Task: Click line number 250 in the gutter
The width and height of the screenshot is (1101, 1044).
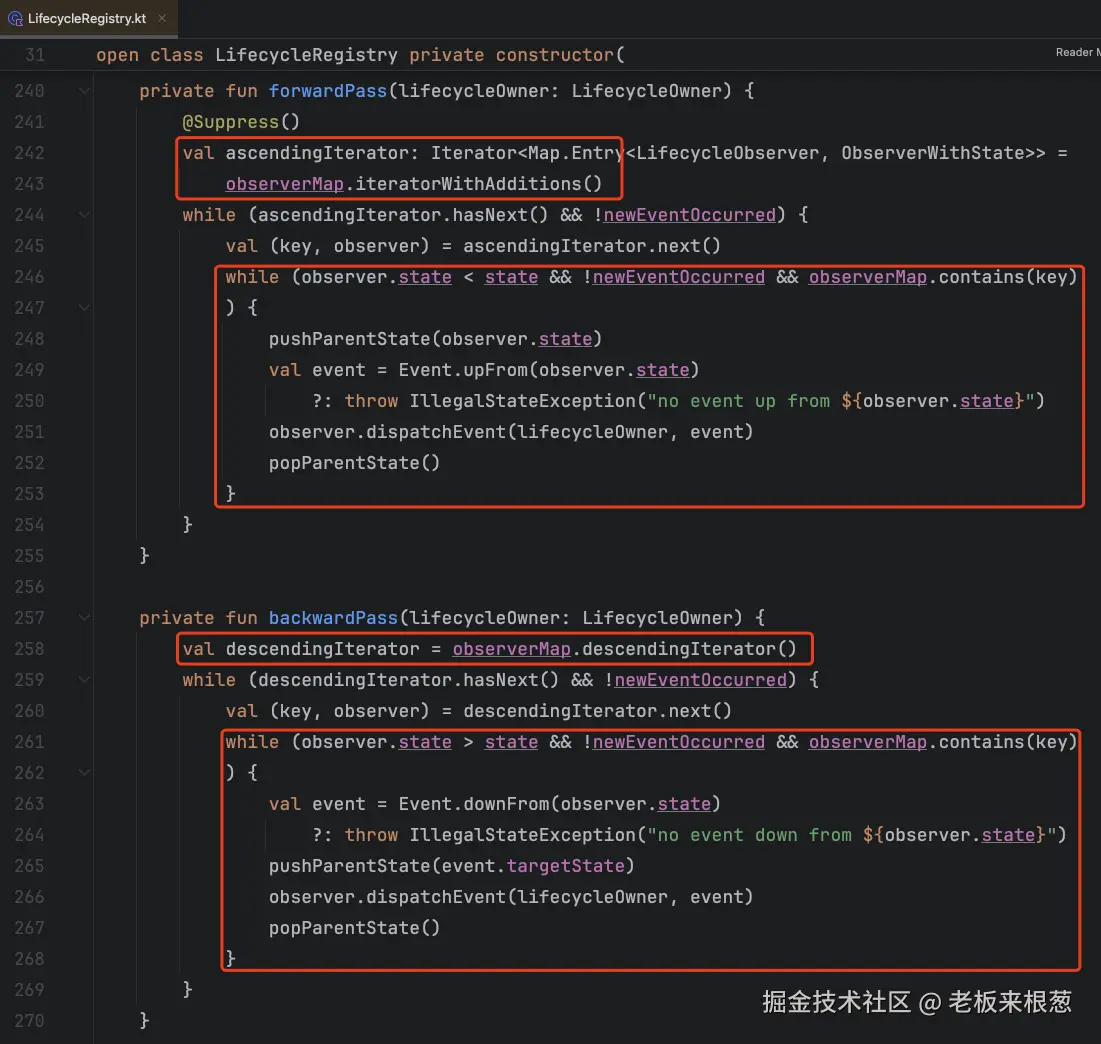Action: [x=29, y=401]
